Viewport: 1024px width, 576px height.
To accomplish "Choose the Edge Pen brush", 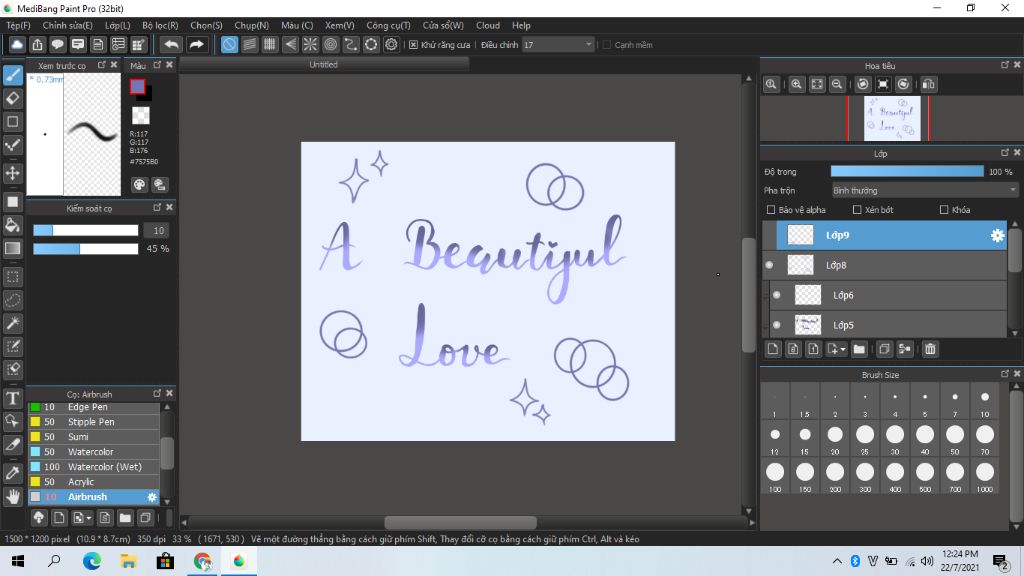I will (94, 407).
